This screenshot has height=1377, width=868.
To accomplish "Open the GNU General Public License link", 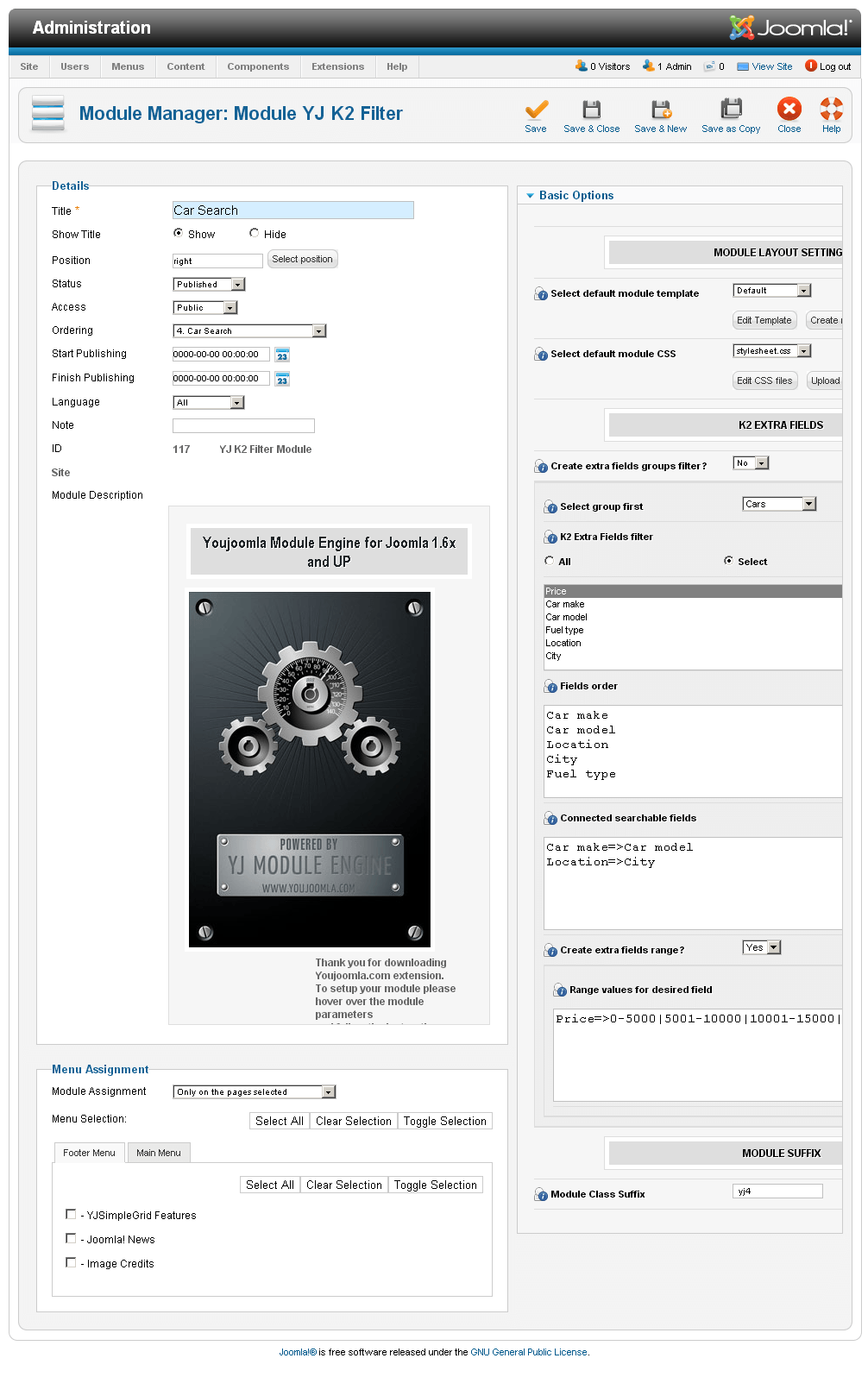I will [x=529, y=1352].
